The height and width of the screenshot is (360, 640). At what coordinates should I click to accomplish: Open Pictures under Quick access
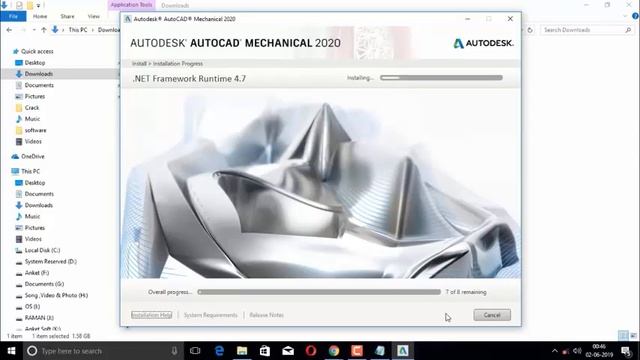[35, 96]
